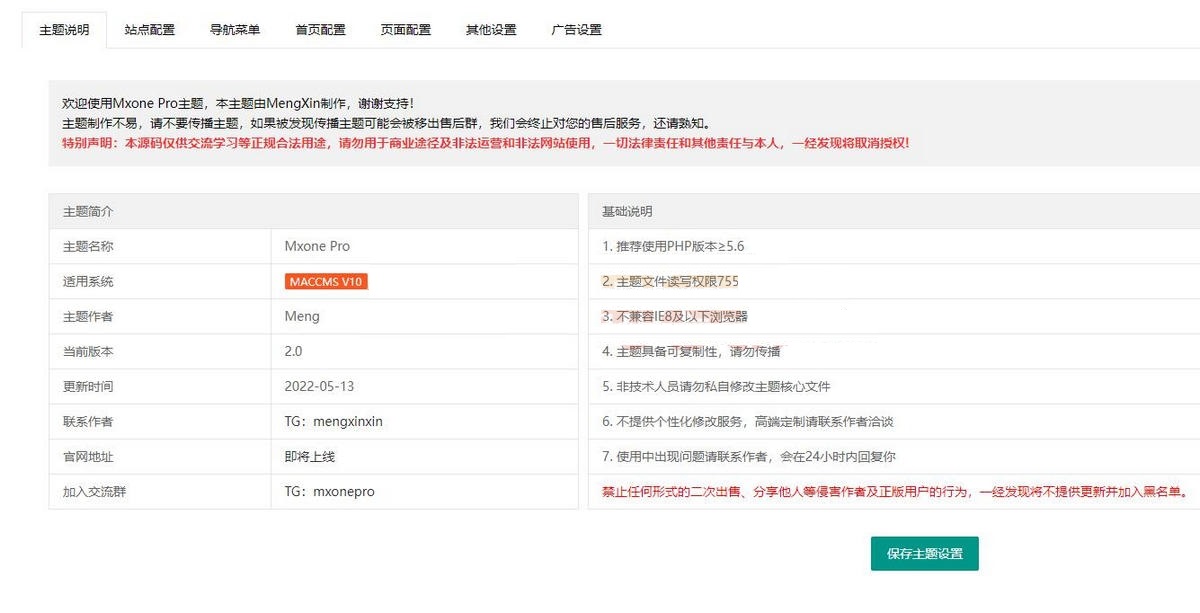The width and height of the screenshot is (1200, 613).
Task: Click the 不提供个性化修改服务 line
Action: pyautogui.click(x=747, y=421)
